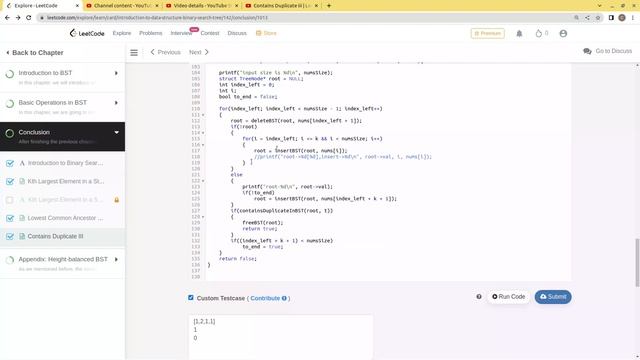
Task: Open the Contest menu
Action: pyautogui.click(x=210, y=33)
